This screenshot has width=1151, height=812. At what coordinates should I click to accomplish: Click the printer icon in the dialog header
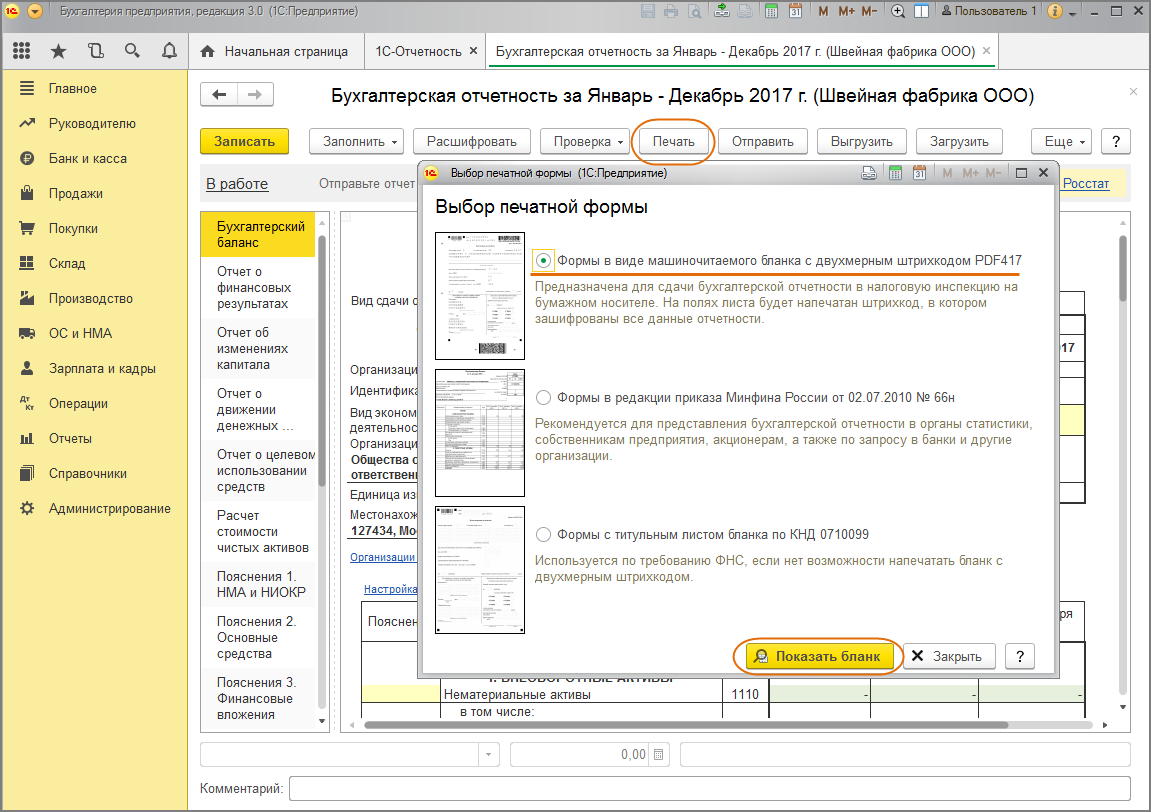click(870, 173)
